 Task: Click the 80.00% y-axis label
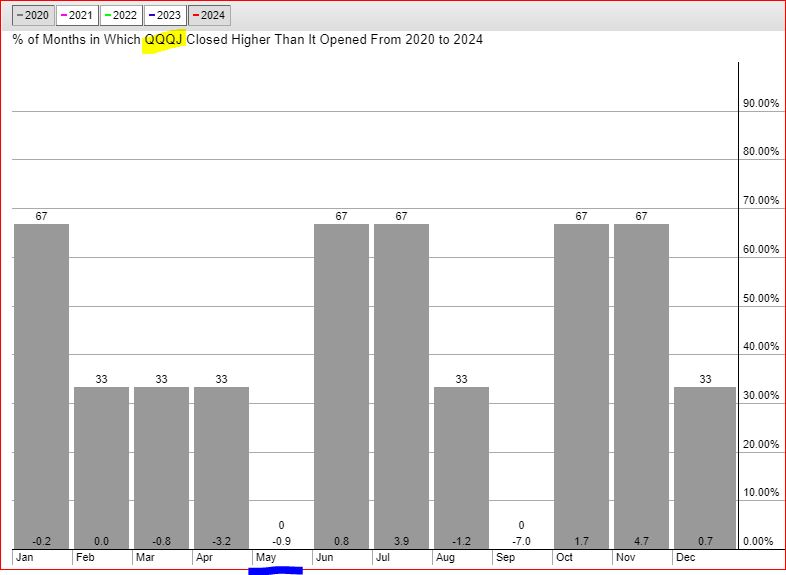coord(761,151)
